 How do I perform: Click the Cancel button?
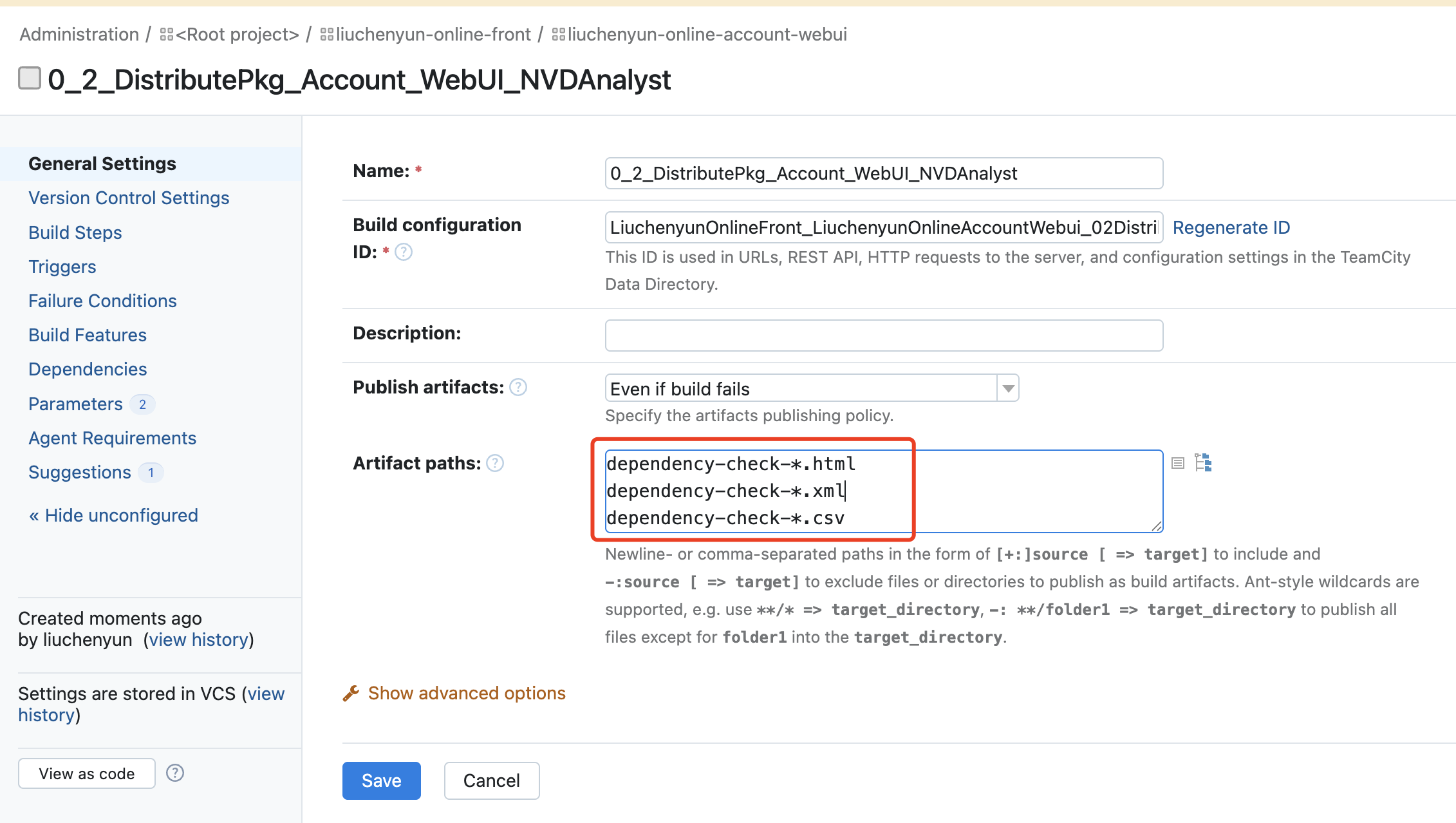491,780
